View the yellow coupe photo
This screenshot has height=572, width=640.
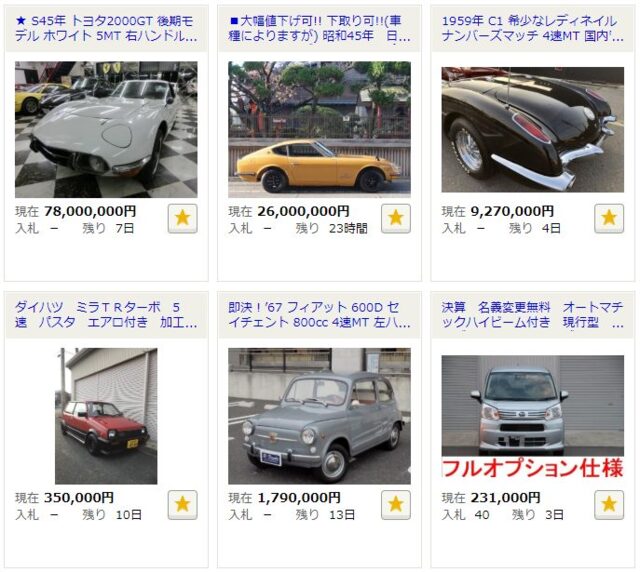click(319, 129)
